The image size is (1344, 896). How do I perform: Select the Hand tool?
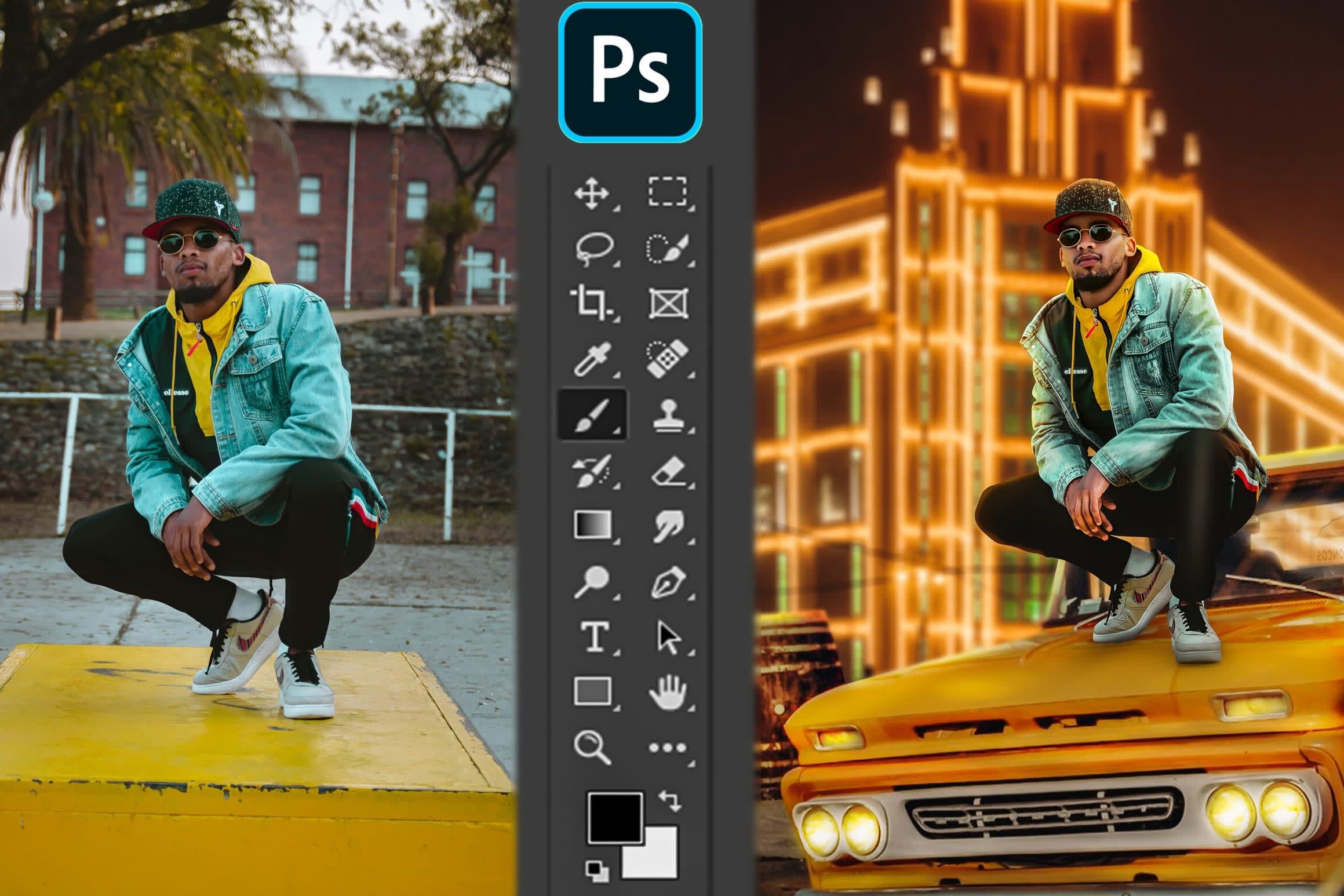tap(668, 691)
